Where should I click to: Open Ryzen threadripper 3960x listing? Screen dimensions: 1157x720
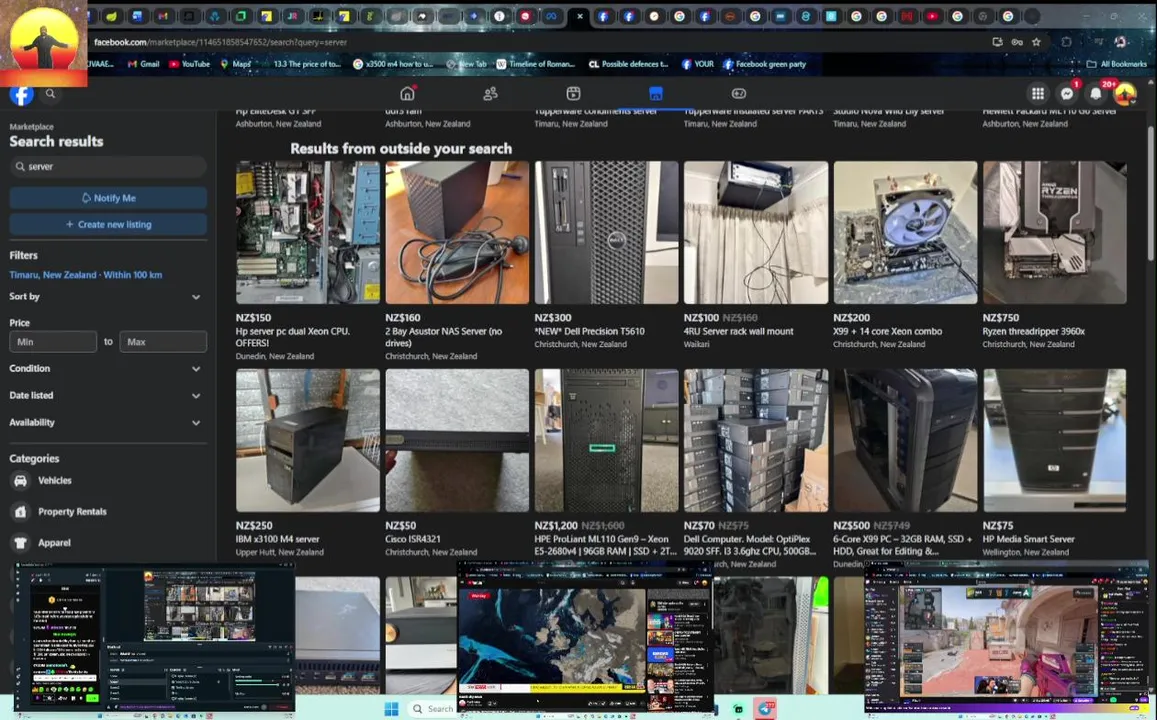click(1054, 232)
